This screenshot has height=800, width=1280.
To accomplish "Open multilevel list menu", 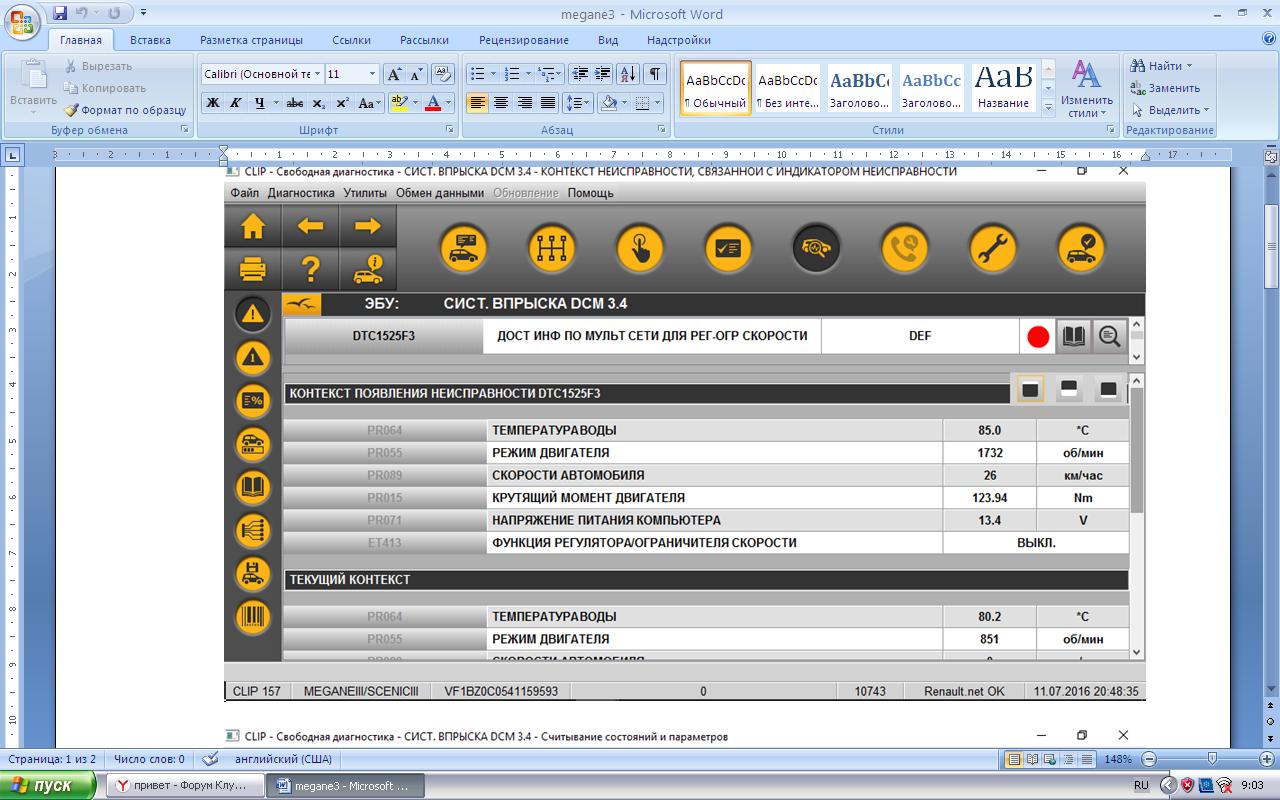I will [549, 74].
